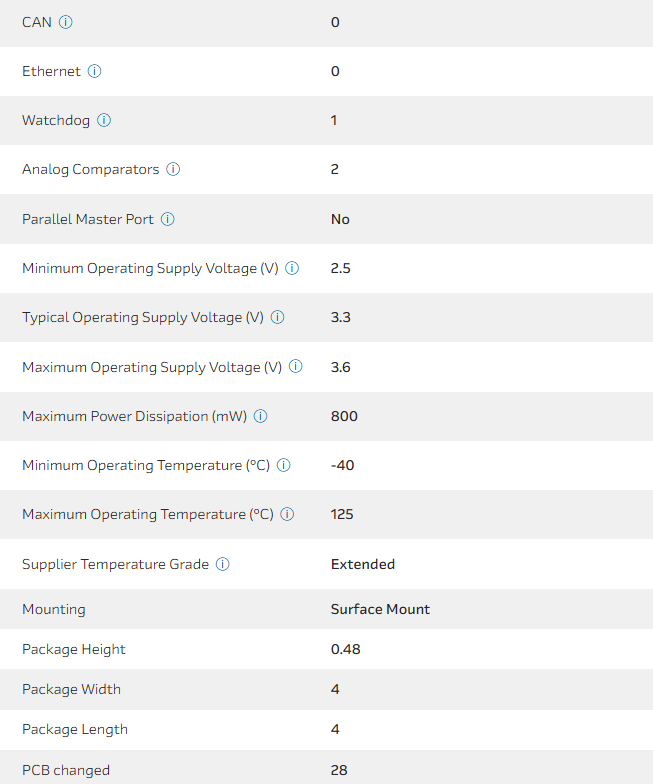Click Parallel Master Port info icon
The width and height of the screenshot is (653, 784).
pos(168,219)
